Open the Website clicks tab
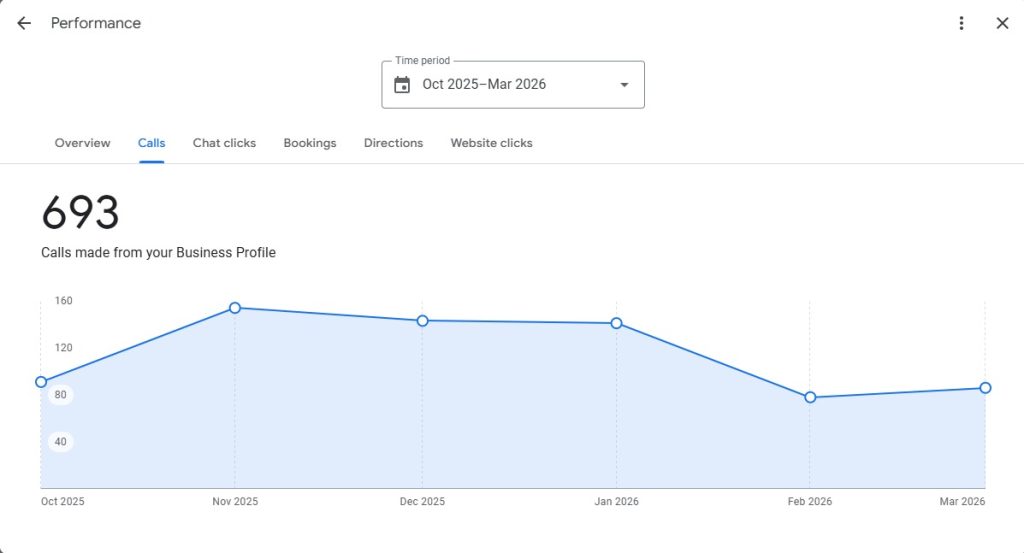 491,143
